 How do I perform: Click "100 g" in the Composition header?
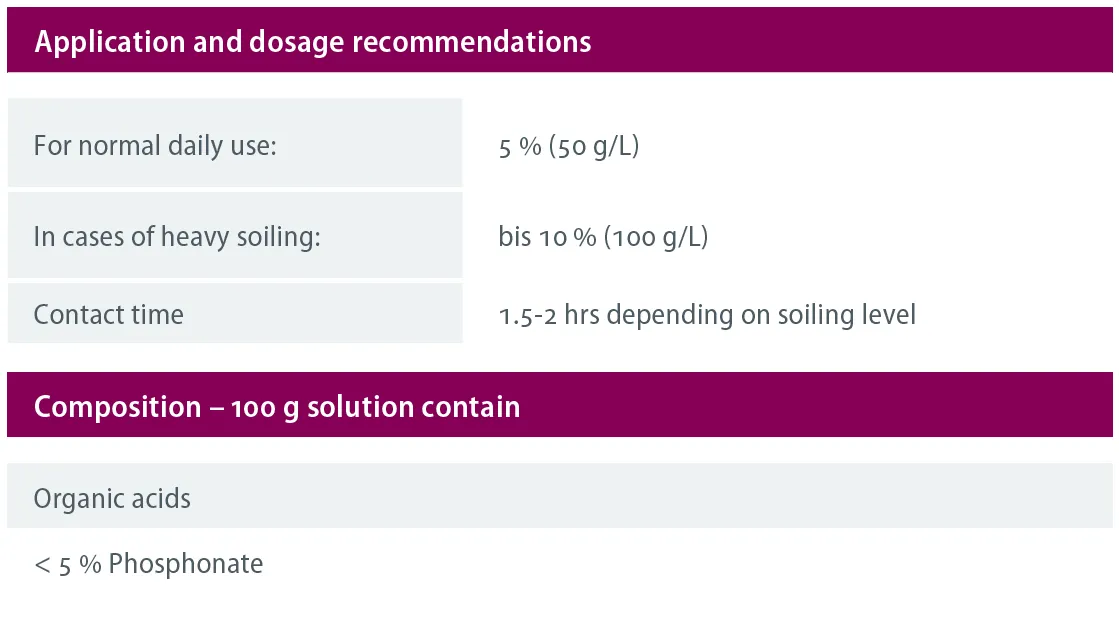tap(265, 407)
